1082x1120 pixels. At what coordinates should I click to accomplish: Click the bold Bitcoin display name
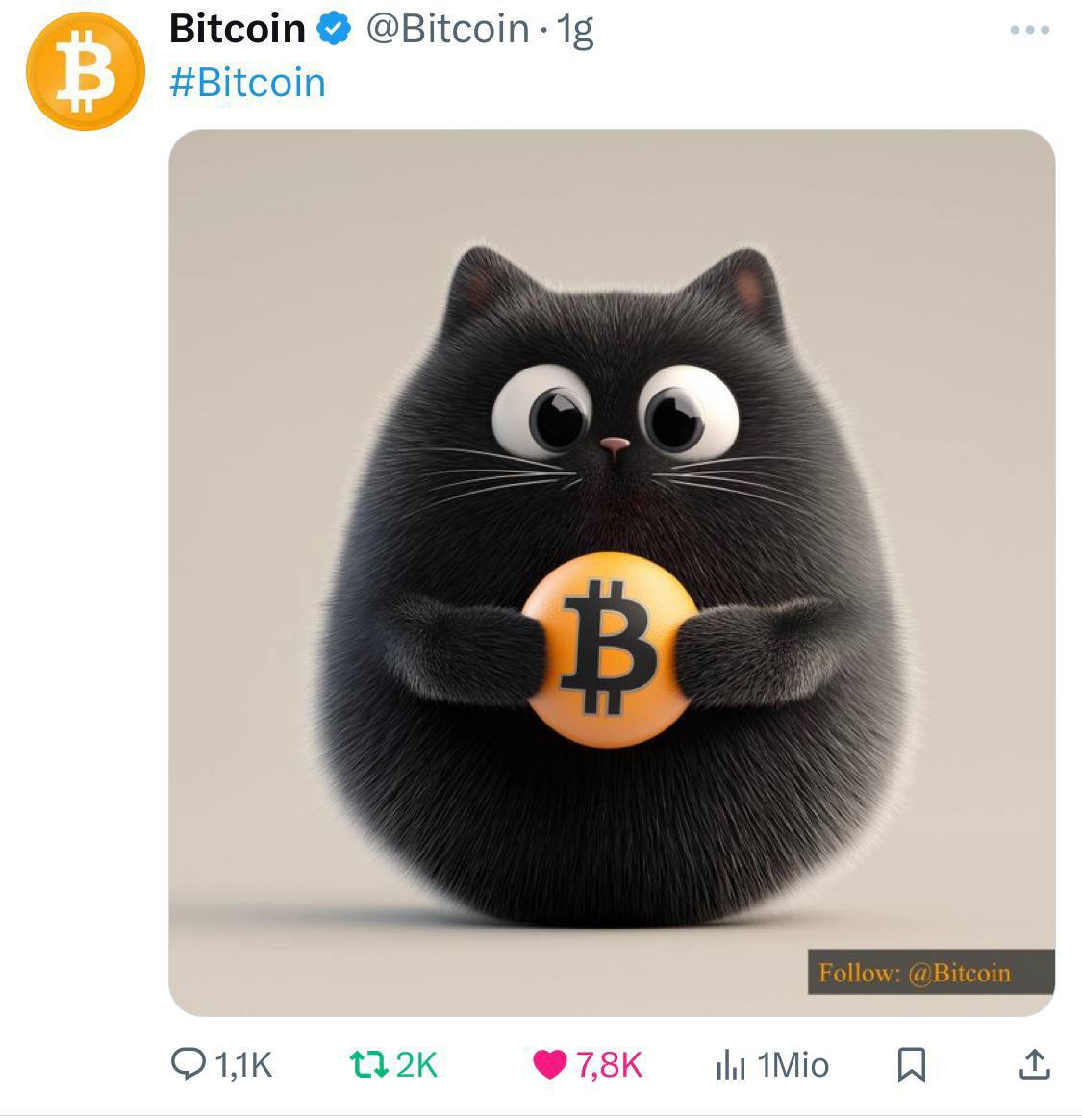[238, 29]
